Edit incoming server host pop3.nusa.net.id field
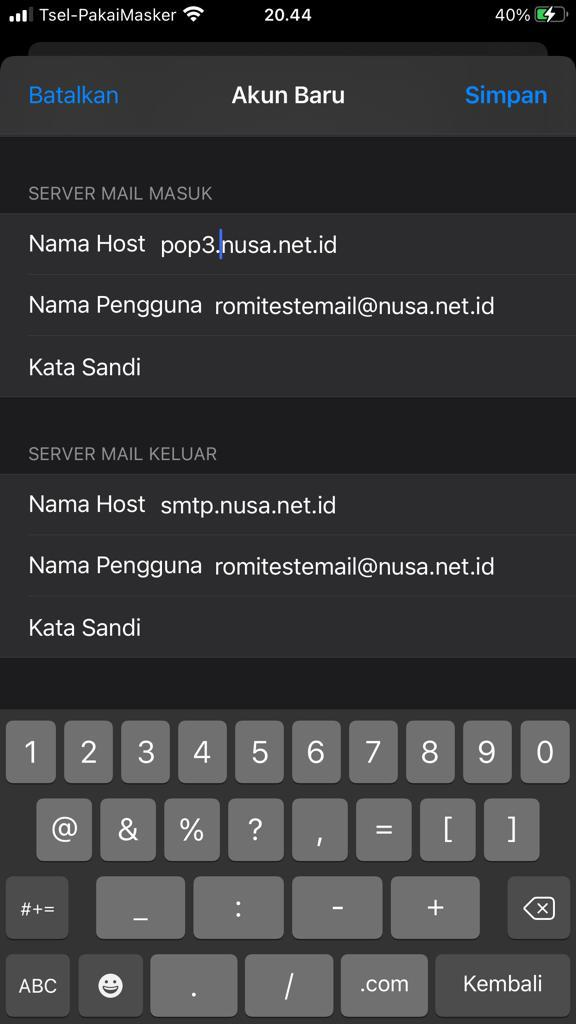 click(288, 244)
